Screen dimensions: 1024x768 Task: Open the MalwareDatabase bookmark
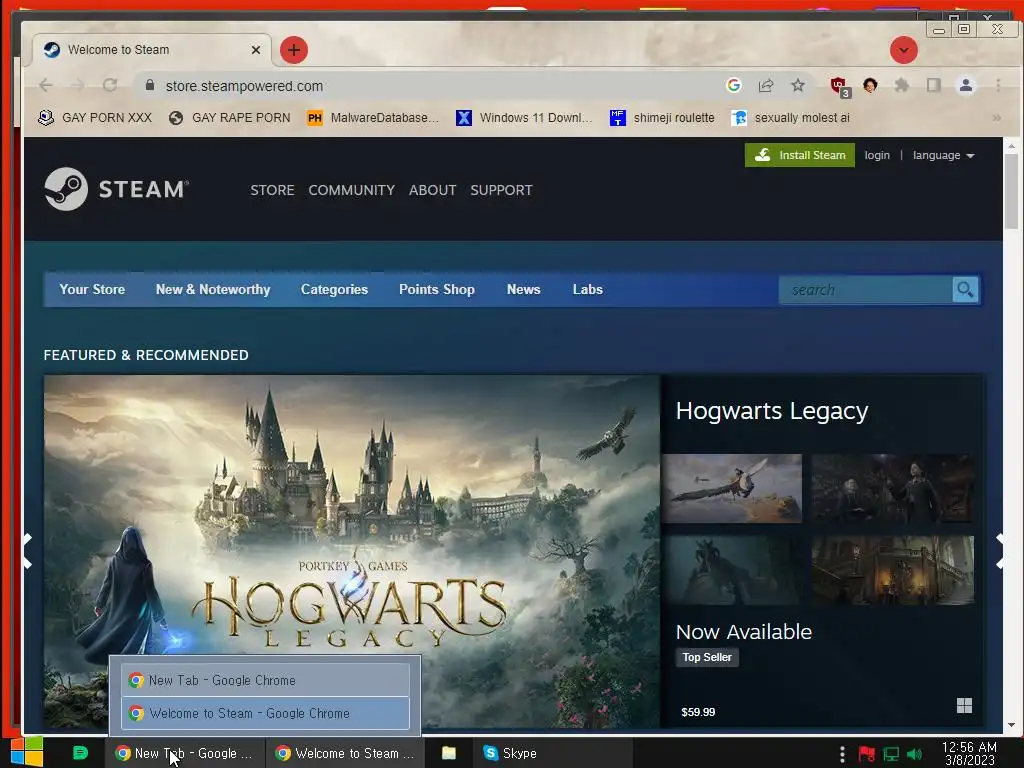point(372,118)
